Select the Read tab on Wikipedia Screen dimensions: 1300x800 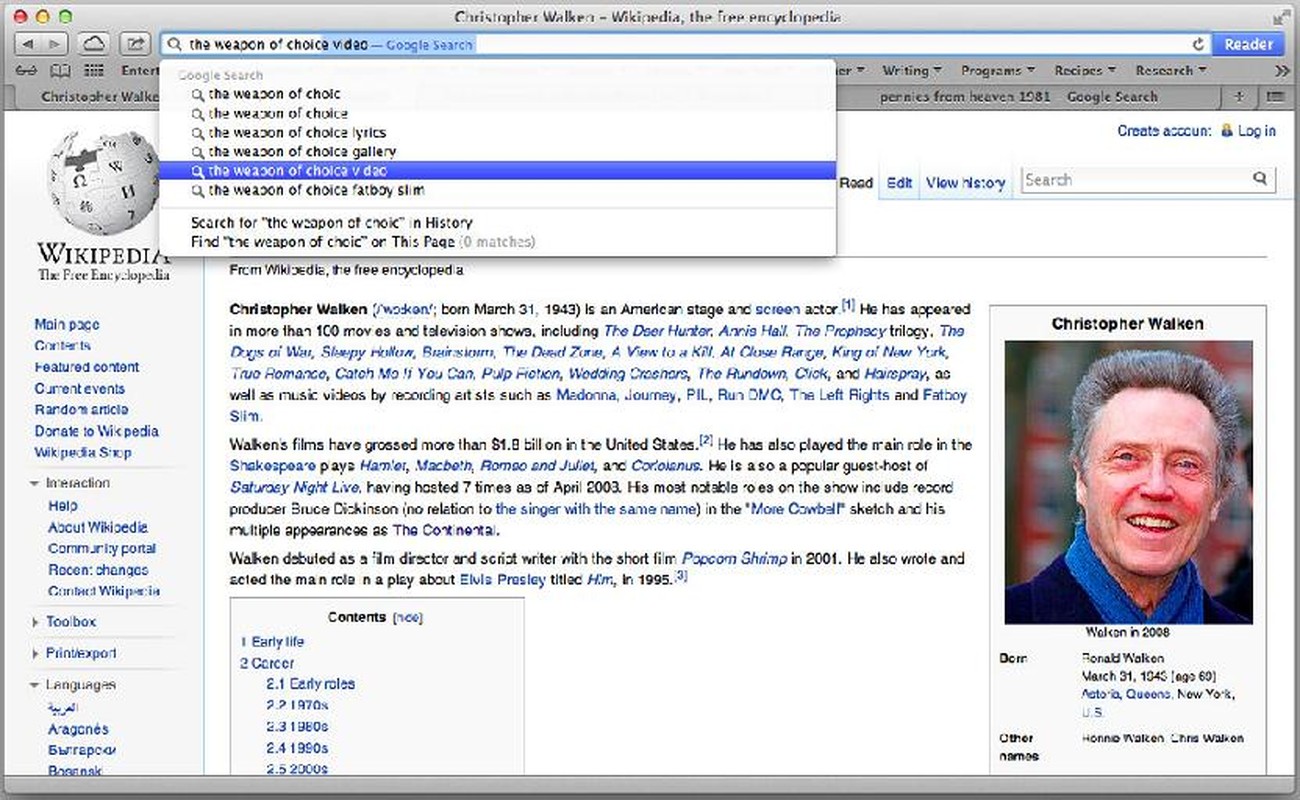pos(856,183)
